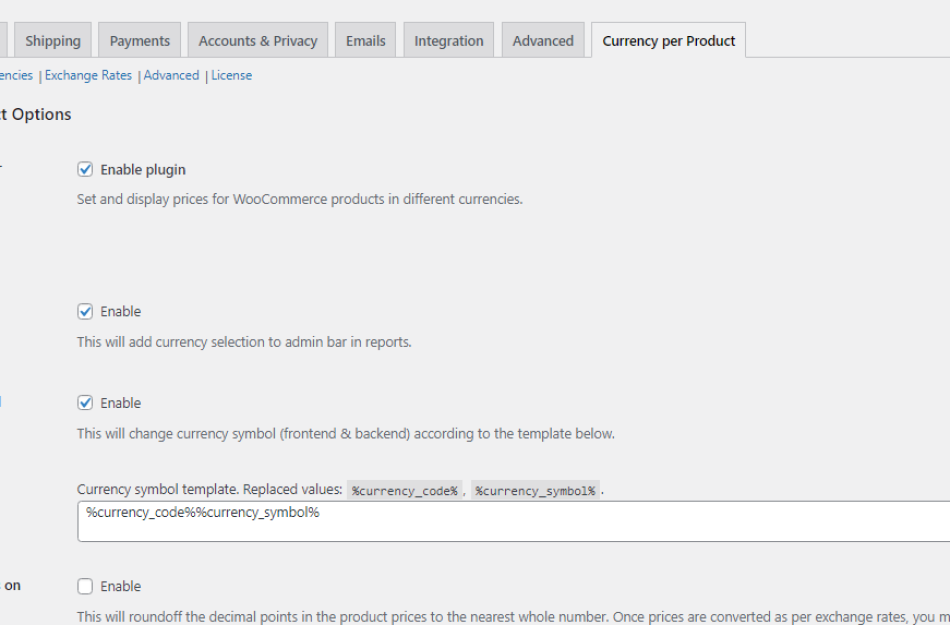The image size is (950, 625).
Task: Open the Payments settings tab
Action: point(139,40)
